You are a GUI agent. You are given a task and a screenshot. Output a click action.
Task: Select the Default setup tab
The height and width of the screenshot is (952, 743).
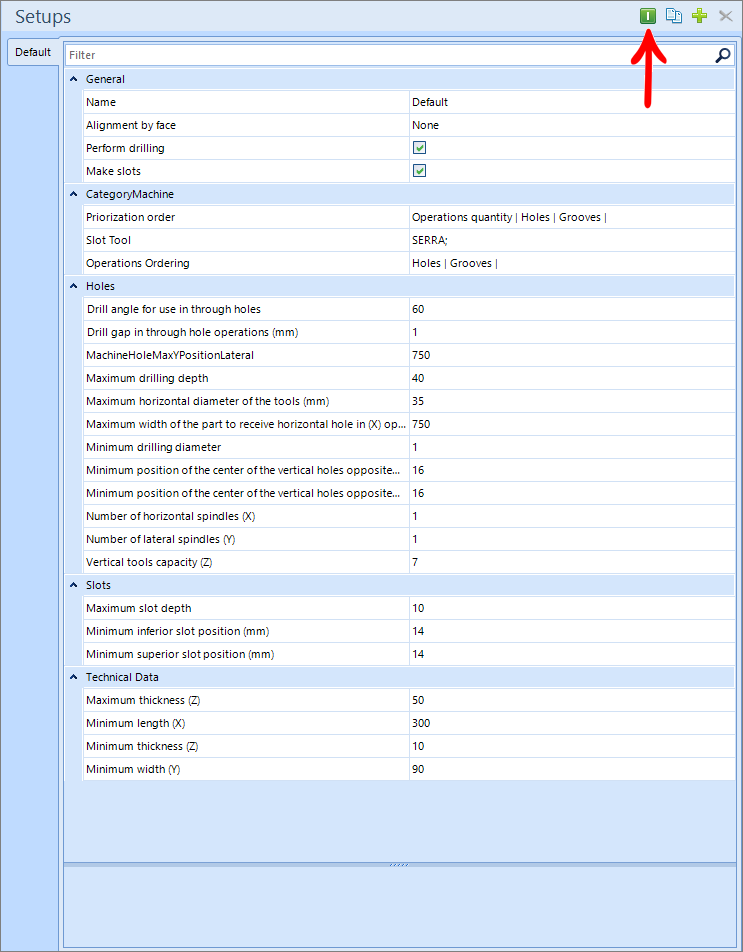33,52
